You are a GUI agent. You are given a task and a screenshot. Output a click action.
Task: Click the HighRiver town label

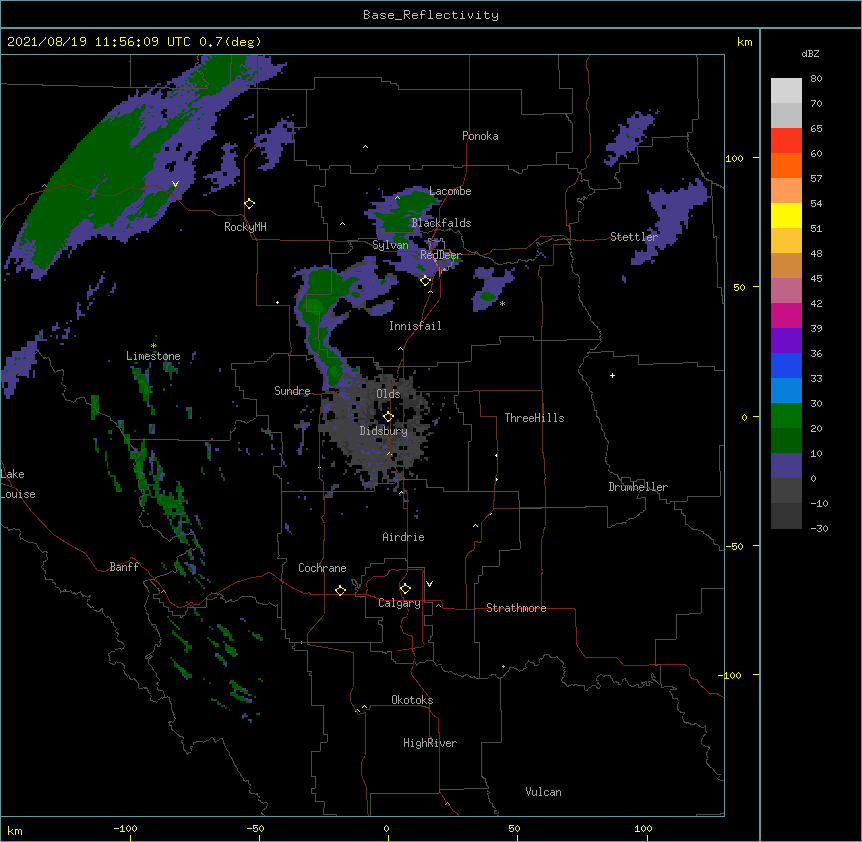click(x=430, y=743)
